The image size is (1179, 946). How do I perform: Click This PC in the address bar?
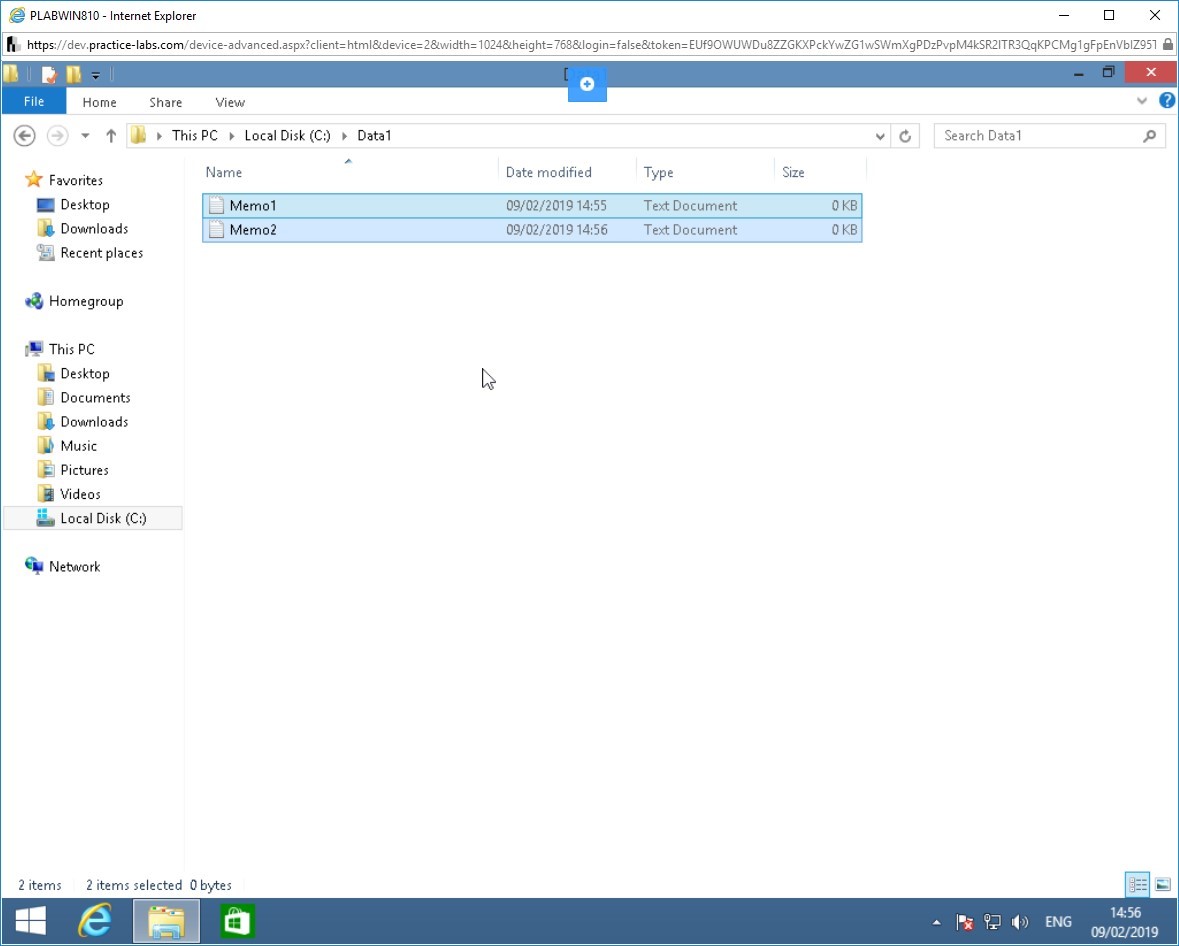tap(195, 135)
